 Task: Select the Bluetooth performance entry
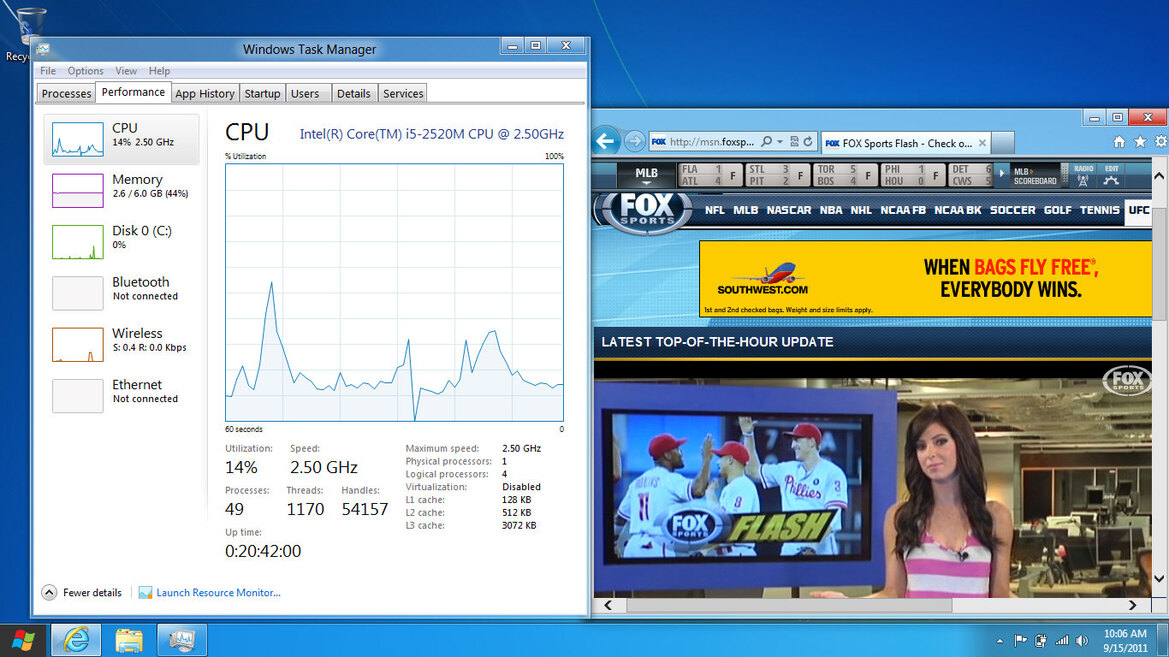[x=122, y=293]
